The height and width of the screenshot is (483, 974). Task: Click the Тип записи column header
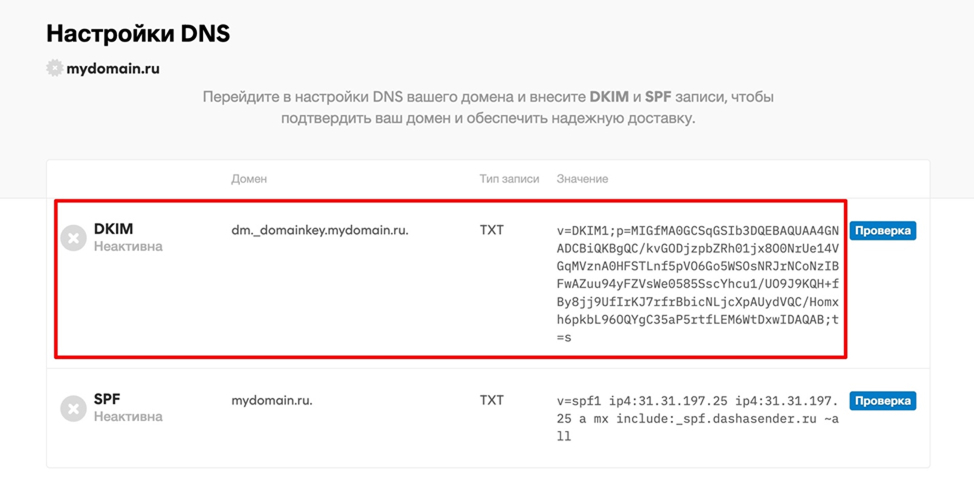pyautogui.click(x=511, y=179)
